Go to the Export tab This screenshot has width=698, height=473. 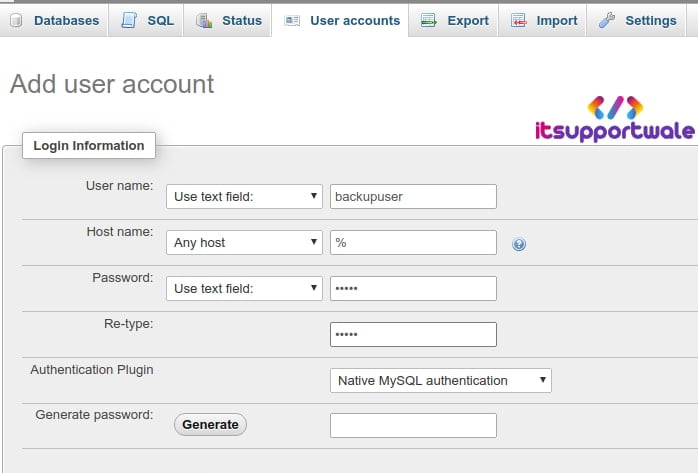pos(454,20)
